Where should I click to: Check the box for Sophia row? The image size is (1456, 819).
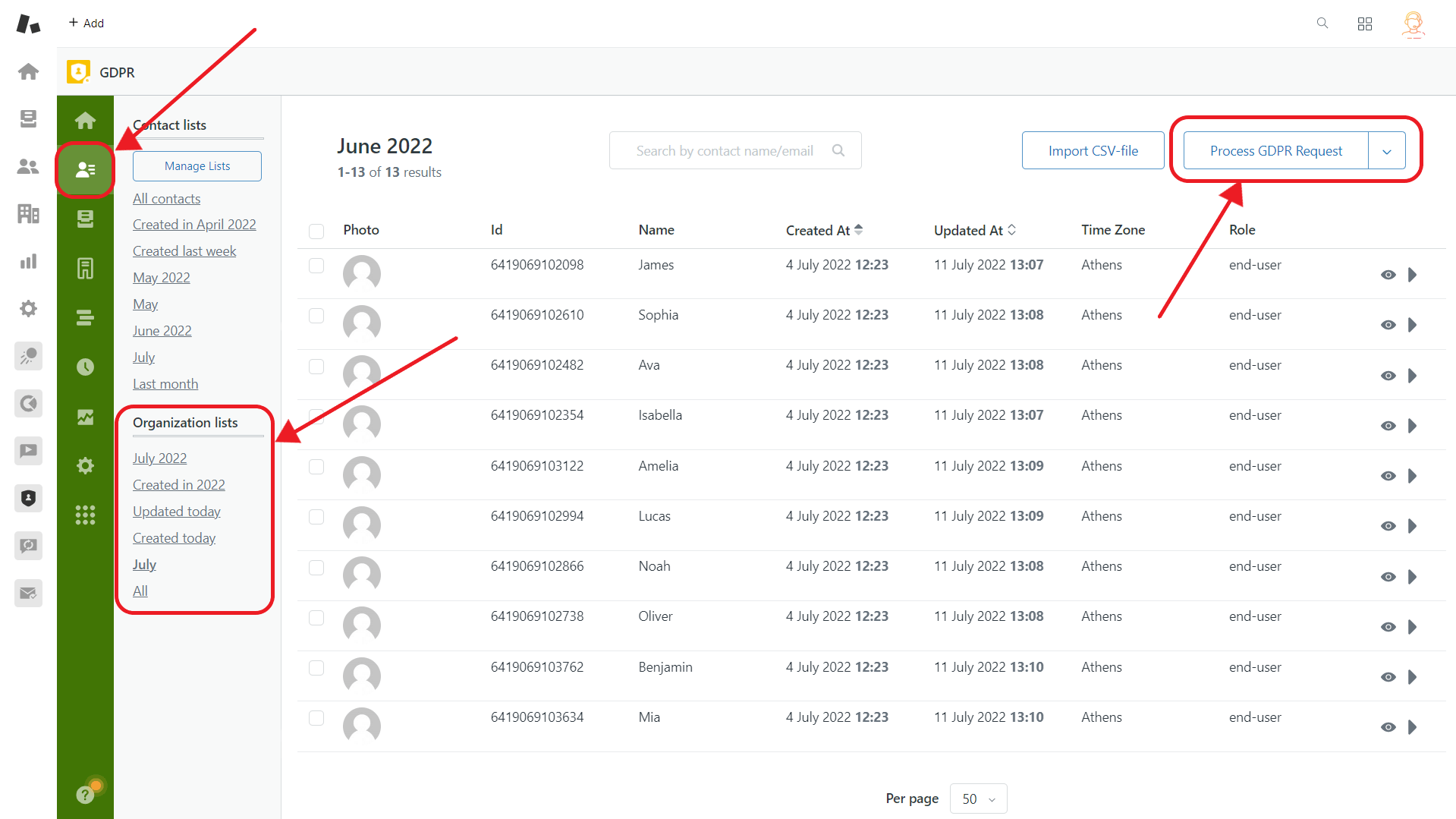click(316, 316)
